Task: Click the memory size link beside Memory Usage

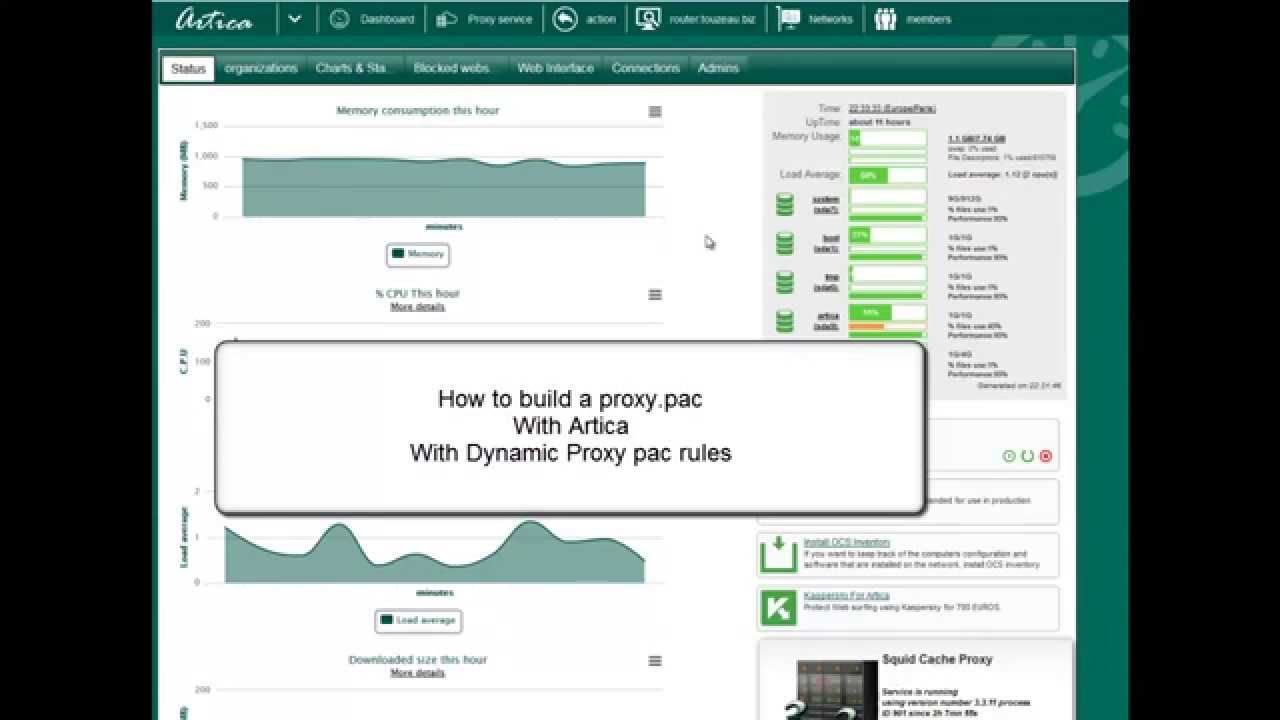Action: point(977,138)
